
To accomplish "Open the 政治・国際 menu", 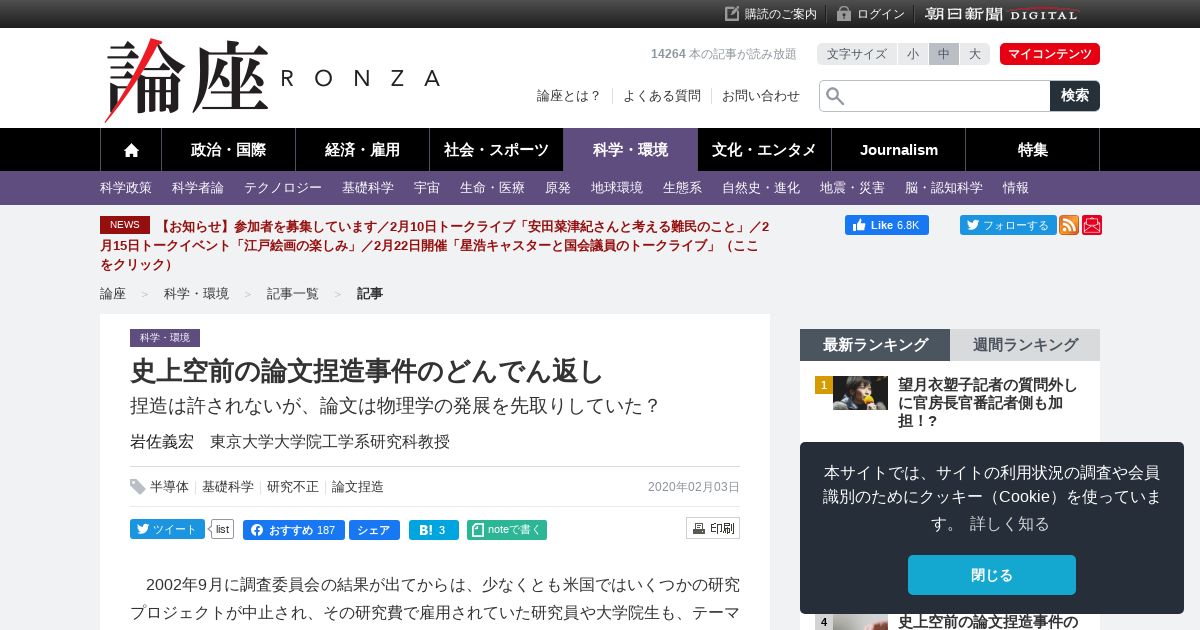I will pos(228,150).
